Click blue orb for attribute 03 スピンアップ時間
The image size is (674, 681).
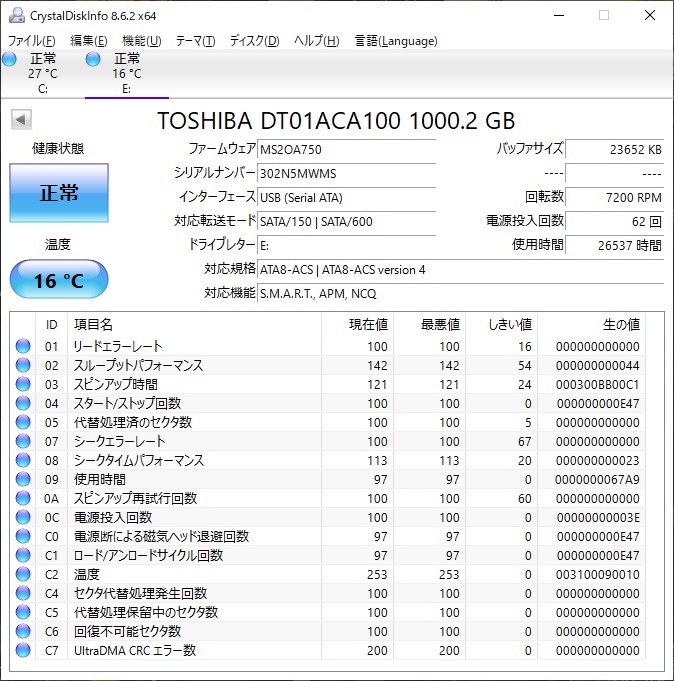click(23, 384)
